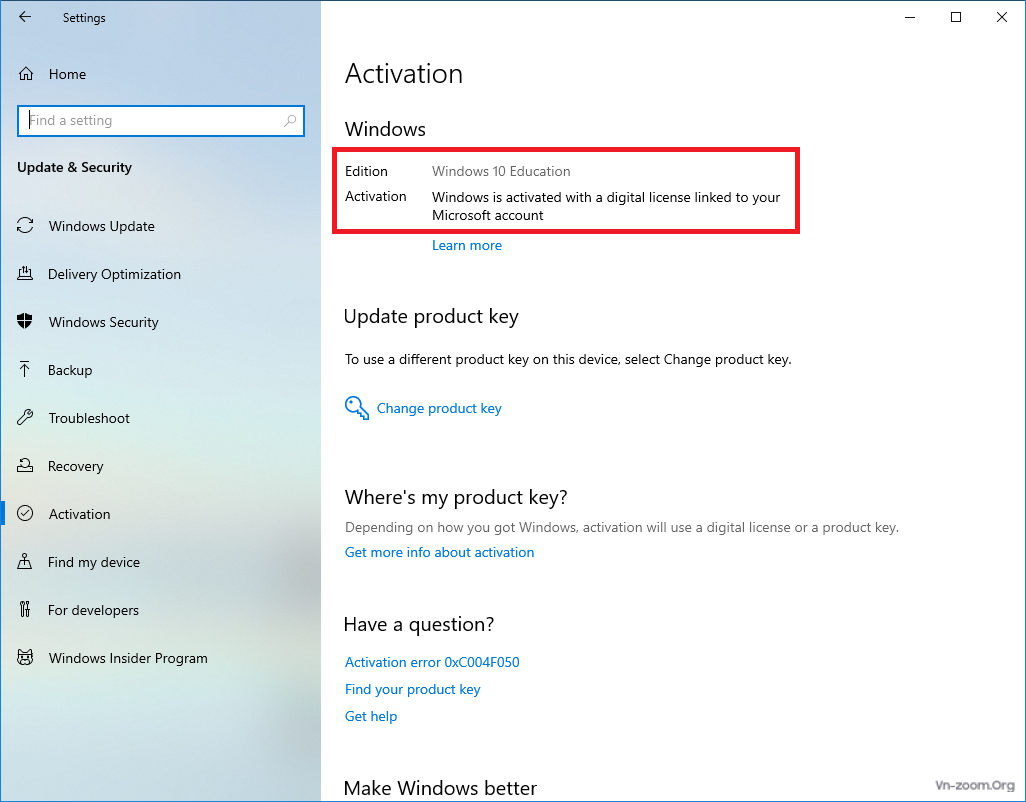Screen dimensions: 1026x802
Task: Click the Windows Insider Program cat icon
Action: (25, 657)
